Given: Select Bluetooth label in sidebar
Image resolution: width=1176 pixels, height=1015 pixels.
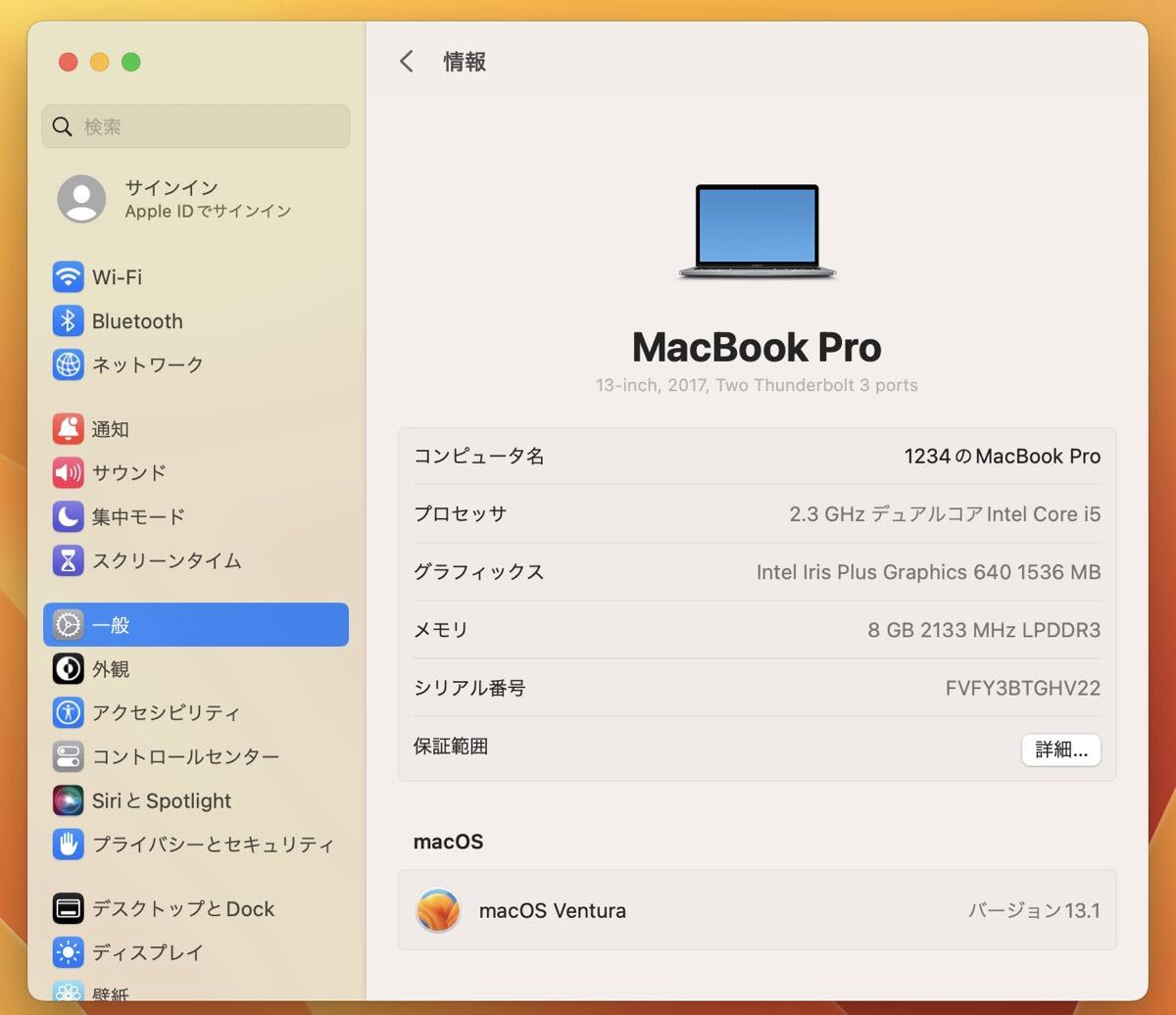Looking at the screenshot, I should (x=137, y=321).
